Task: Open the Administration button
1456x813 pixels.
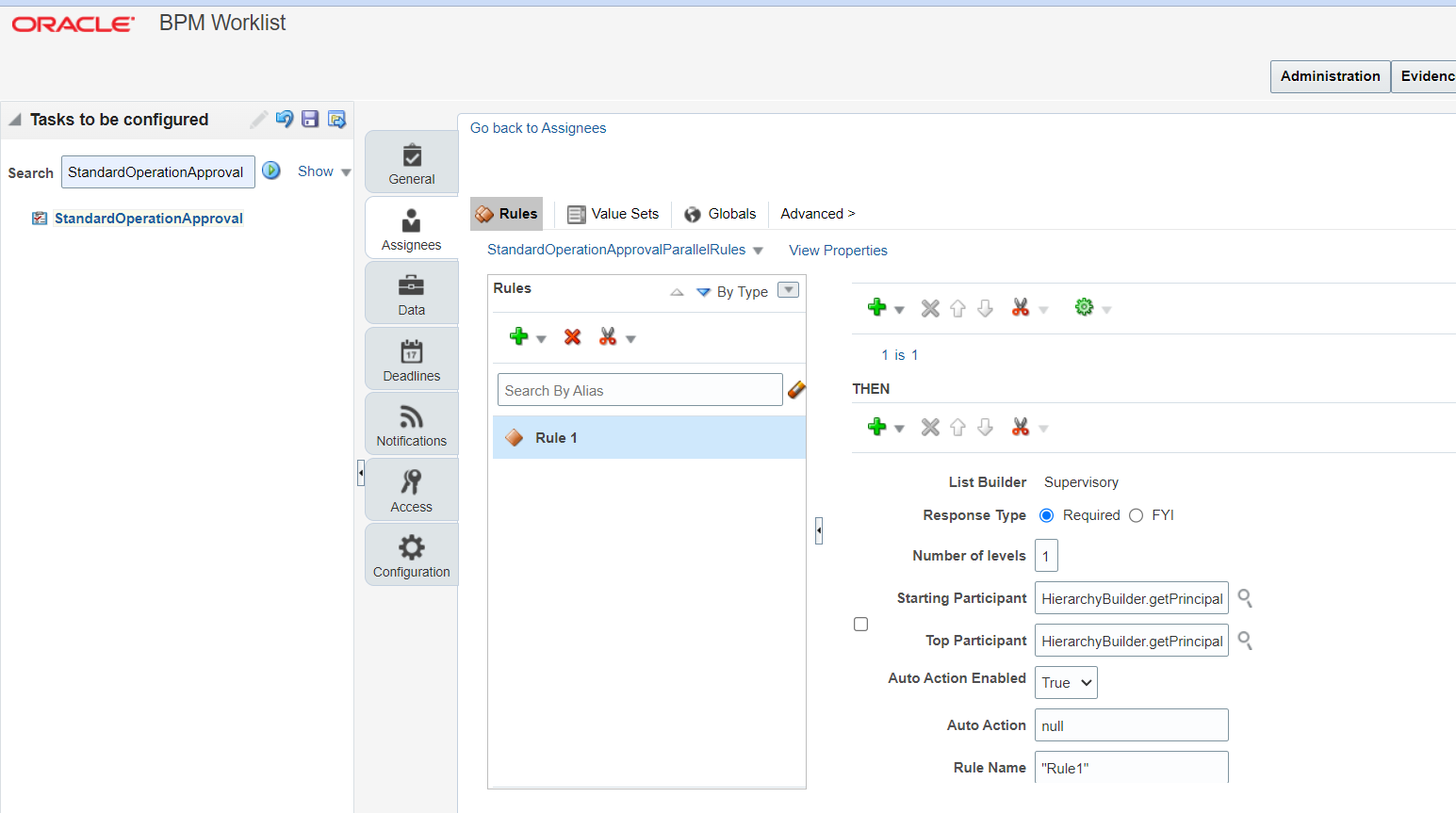Action: point(1330,76)
